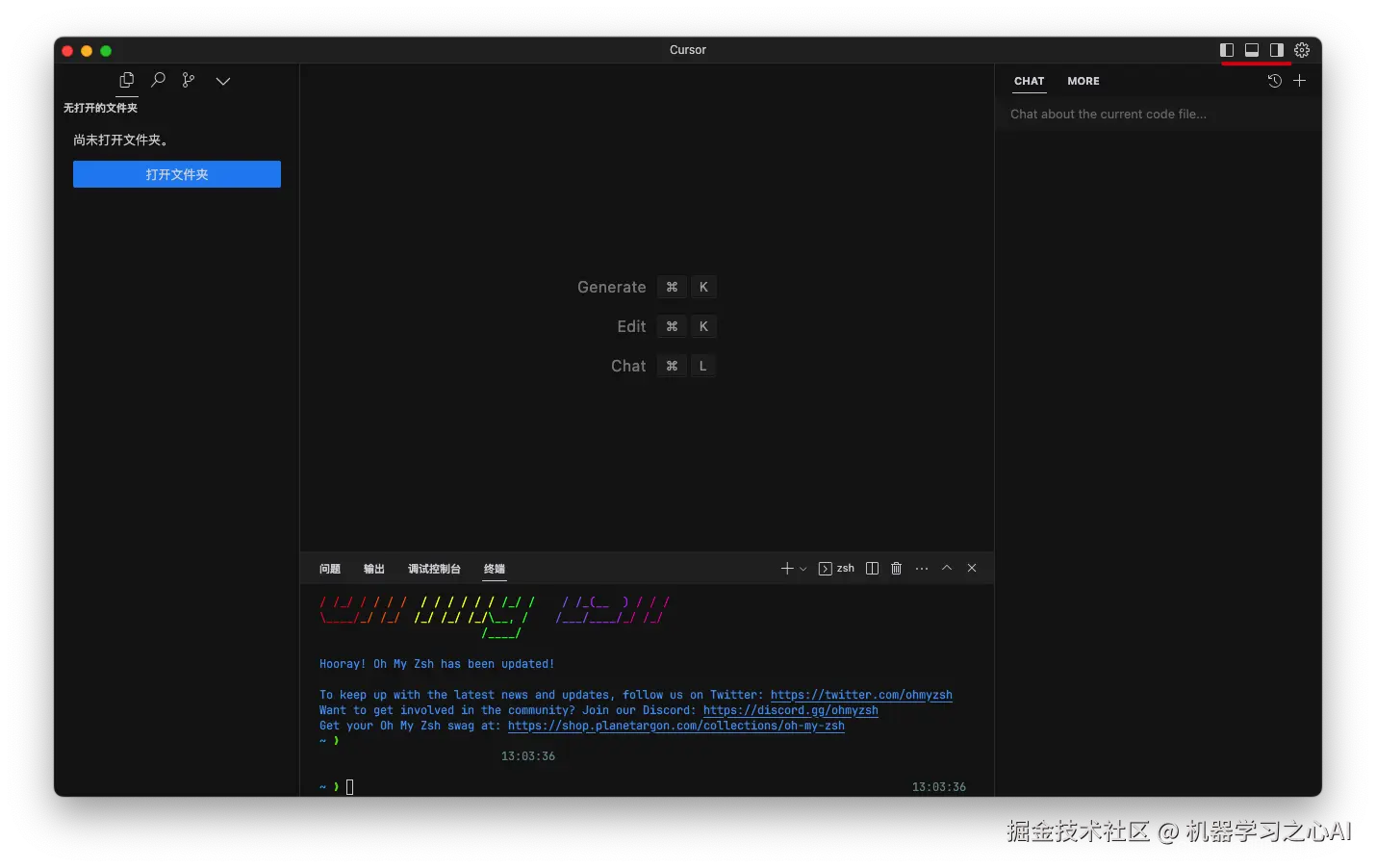Image resolution: width=1376 pixels, height=868 pixels.
Task: Click the 打开文件夹 button
Action: pos(177,174)
